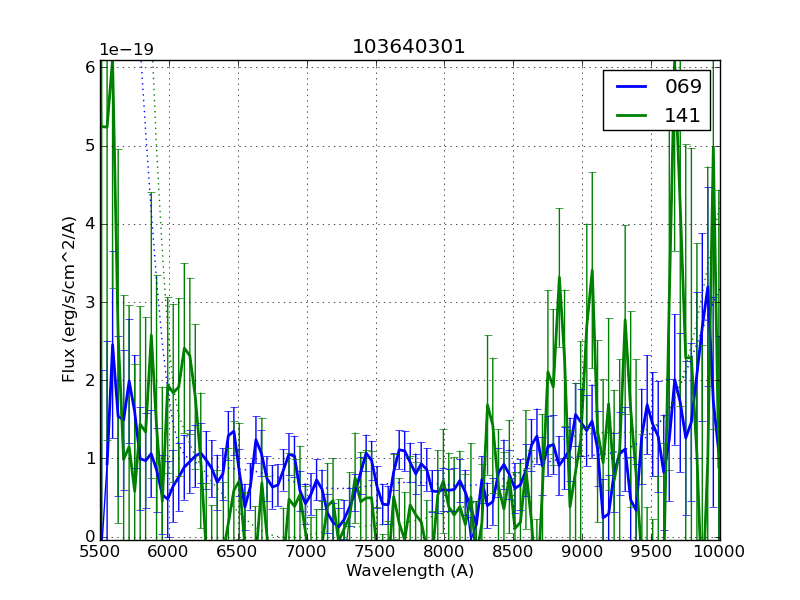800x600 pixels.
Task: Click the 9000 x-axis tick label
Action: pyautogui.click(x=582, y=552)
